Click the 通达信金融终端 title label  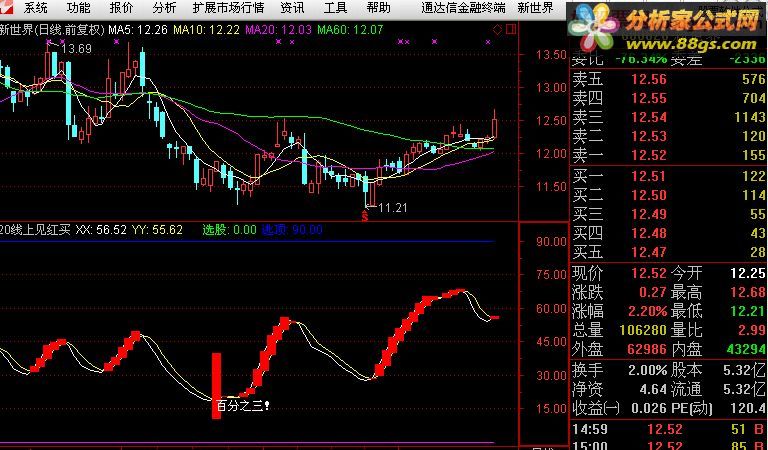tap(463, 7)
